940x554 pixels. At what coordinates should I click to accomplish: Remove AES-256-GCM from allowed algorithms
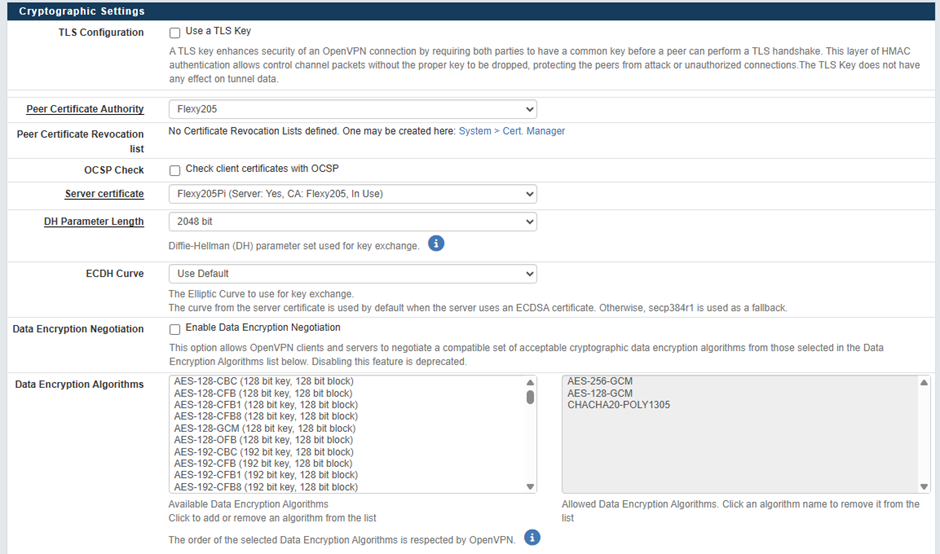[599, 381]
